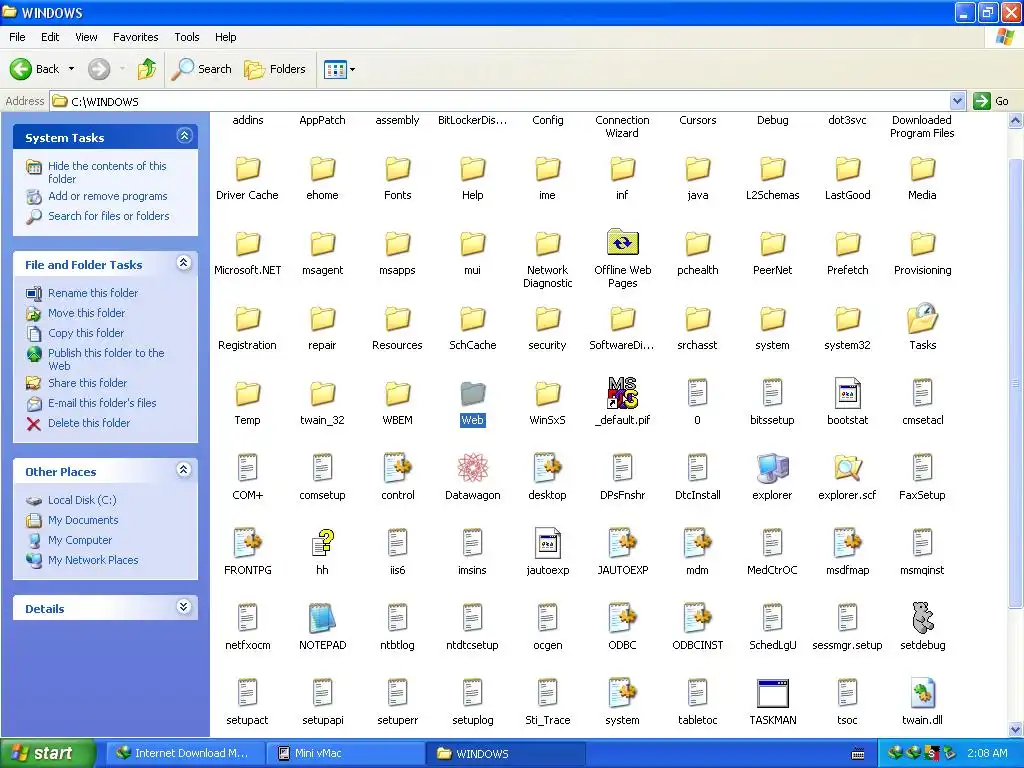Image resolution: width=1024 pixels, height=768 pixels.
Task: Select the Offline Web Pages folder icon
Action: coord(622,242)
